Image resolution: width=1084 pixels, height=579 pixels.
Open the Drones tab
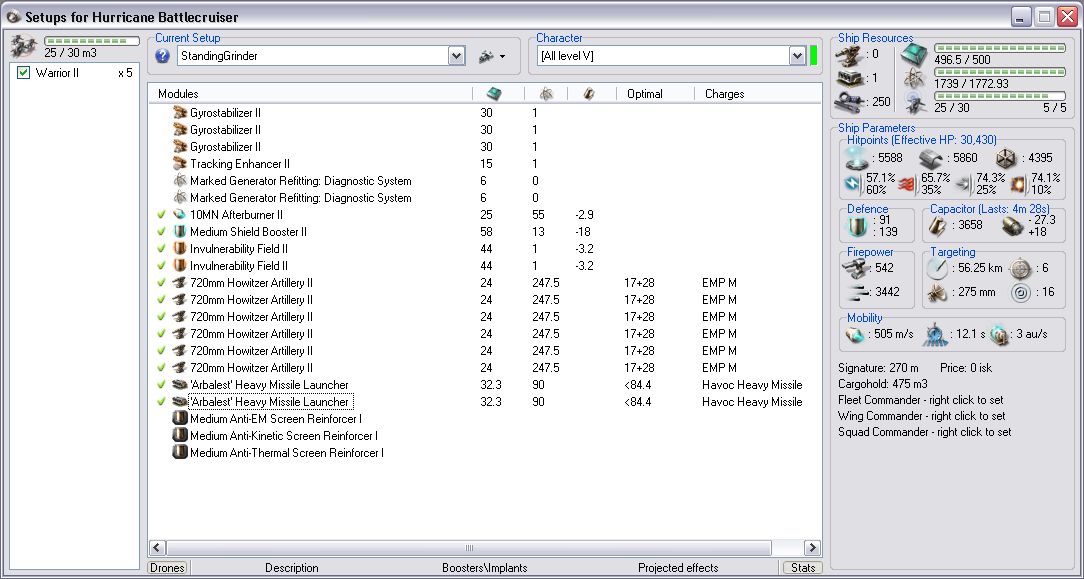click(x=167, y=568)
